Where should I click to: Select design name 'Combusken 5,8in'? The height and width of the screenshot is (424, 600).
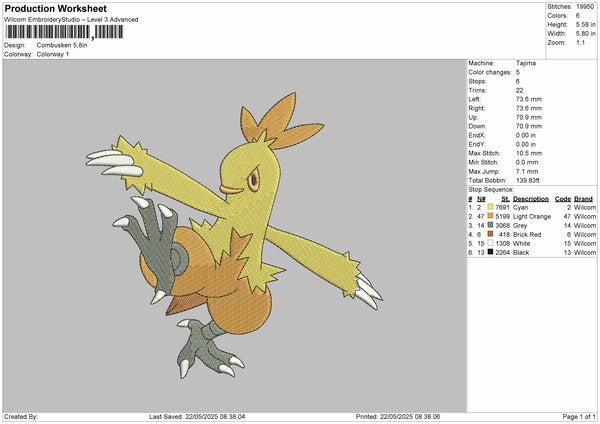tap(62, 45)
